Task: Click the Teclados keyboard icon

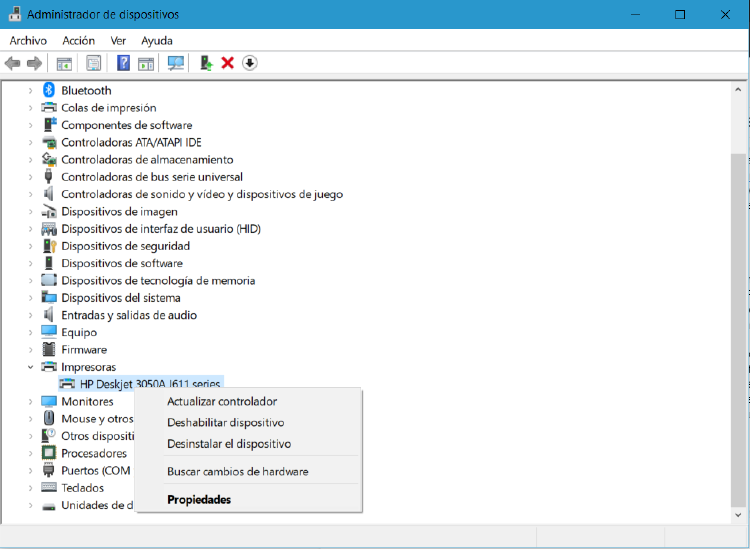Action: pos(49,487)
